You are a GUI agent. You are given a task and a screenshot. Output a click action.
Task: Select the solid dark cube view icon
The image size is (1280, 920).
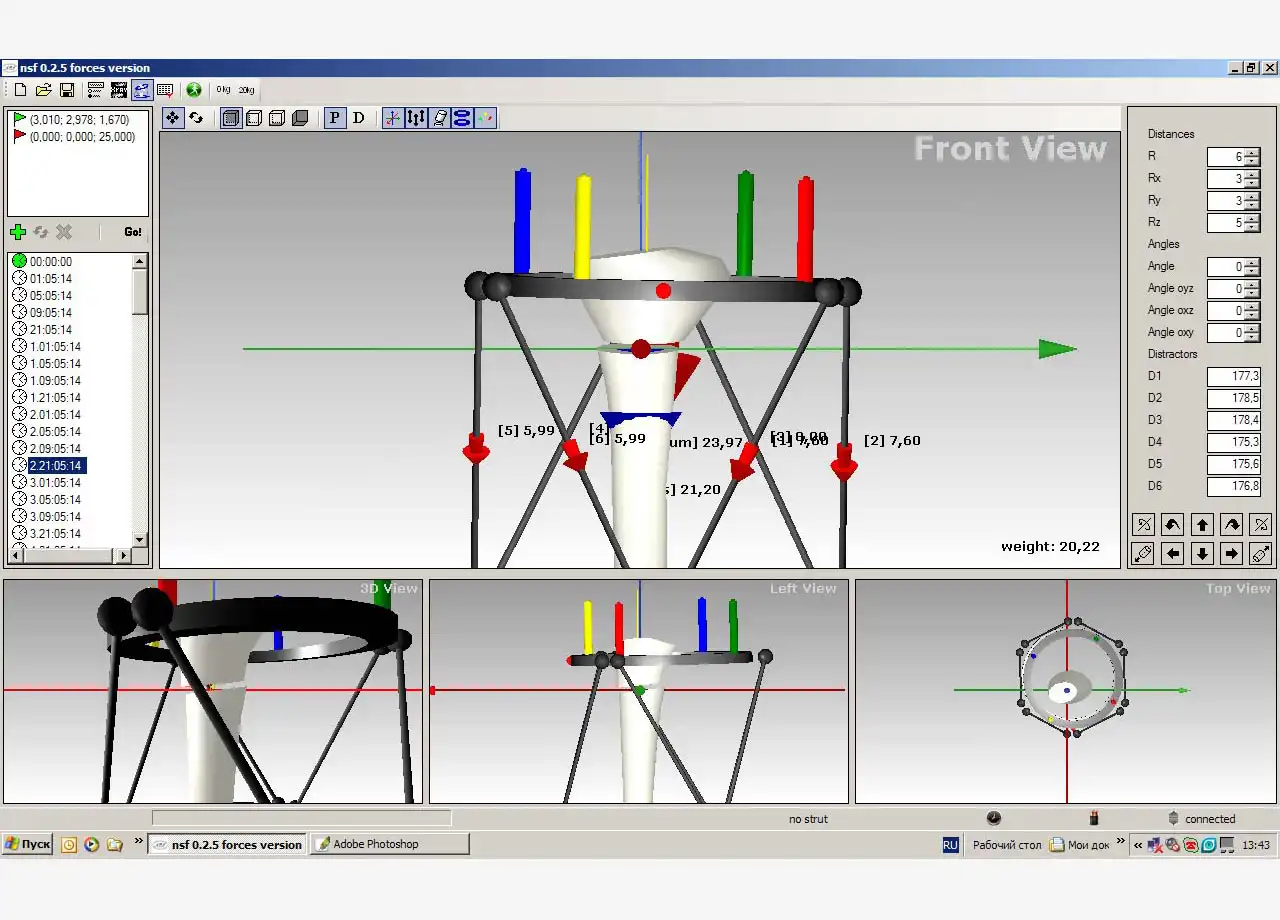tap(300, 118)
